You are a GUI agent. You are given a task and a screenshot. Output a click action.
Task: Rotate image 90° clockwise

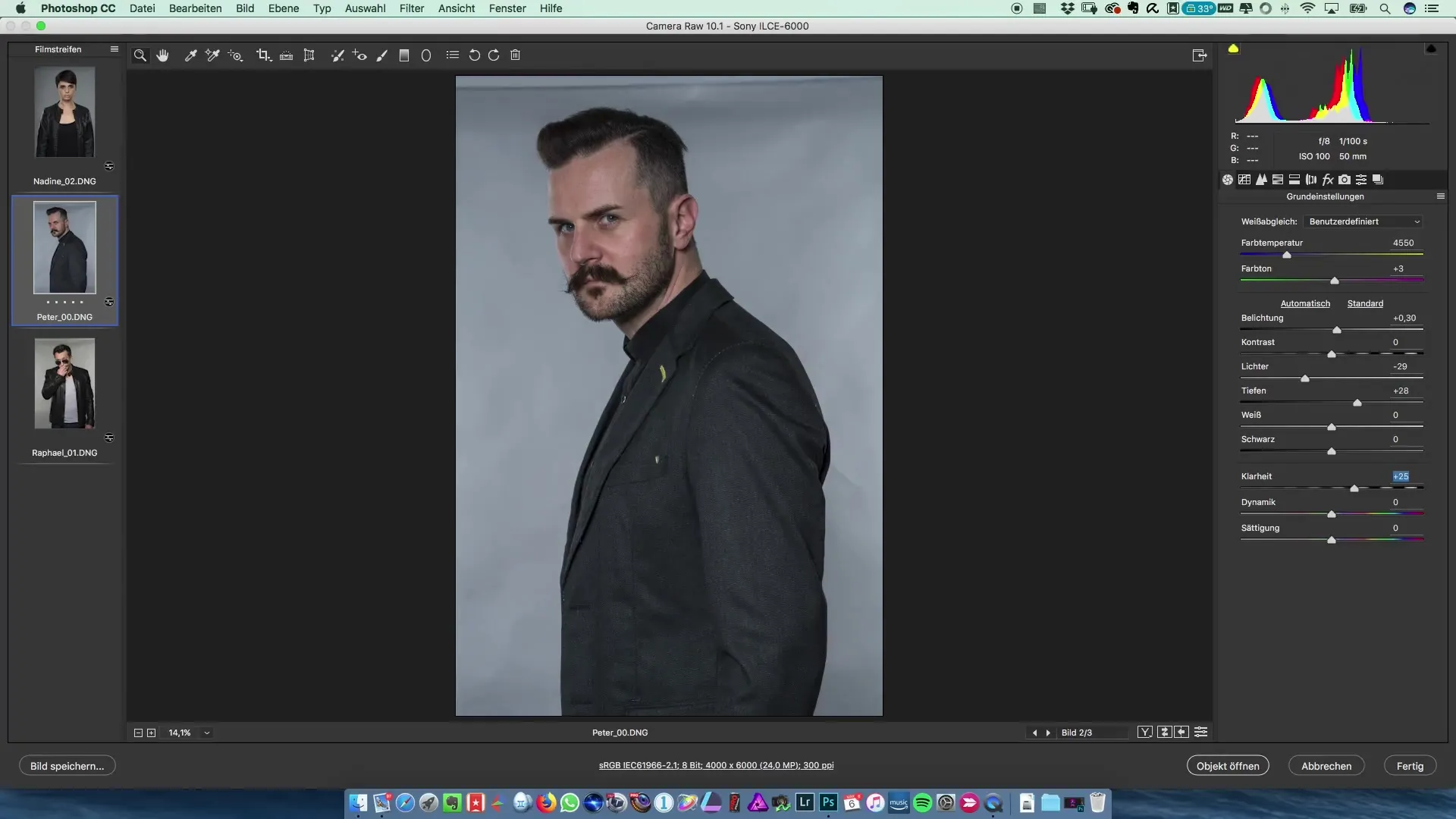pyautogui.click(x=494, y=55)
